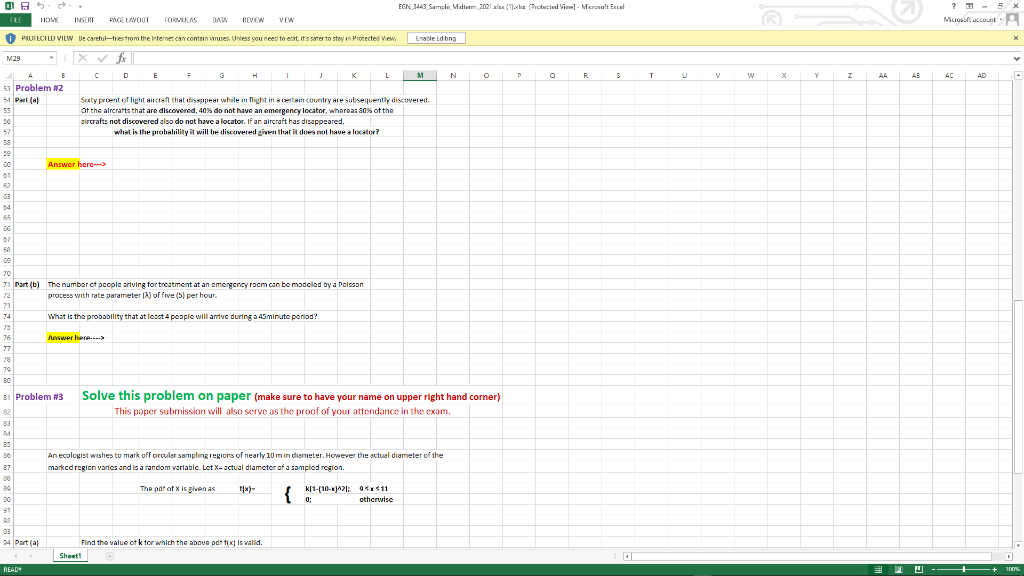The image size is (1024, 576).
Task: Select cell containing Answer here text
Action: (62, 163)
